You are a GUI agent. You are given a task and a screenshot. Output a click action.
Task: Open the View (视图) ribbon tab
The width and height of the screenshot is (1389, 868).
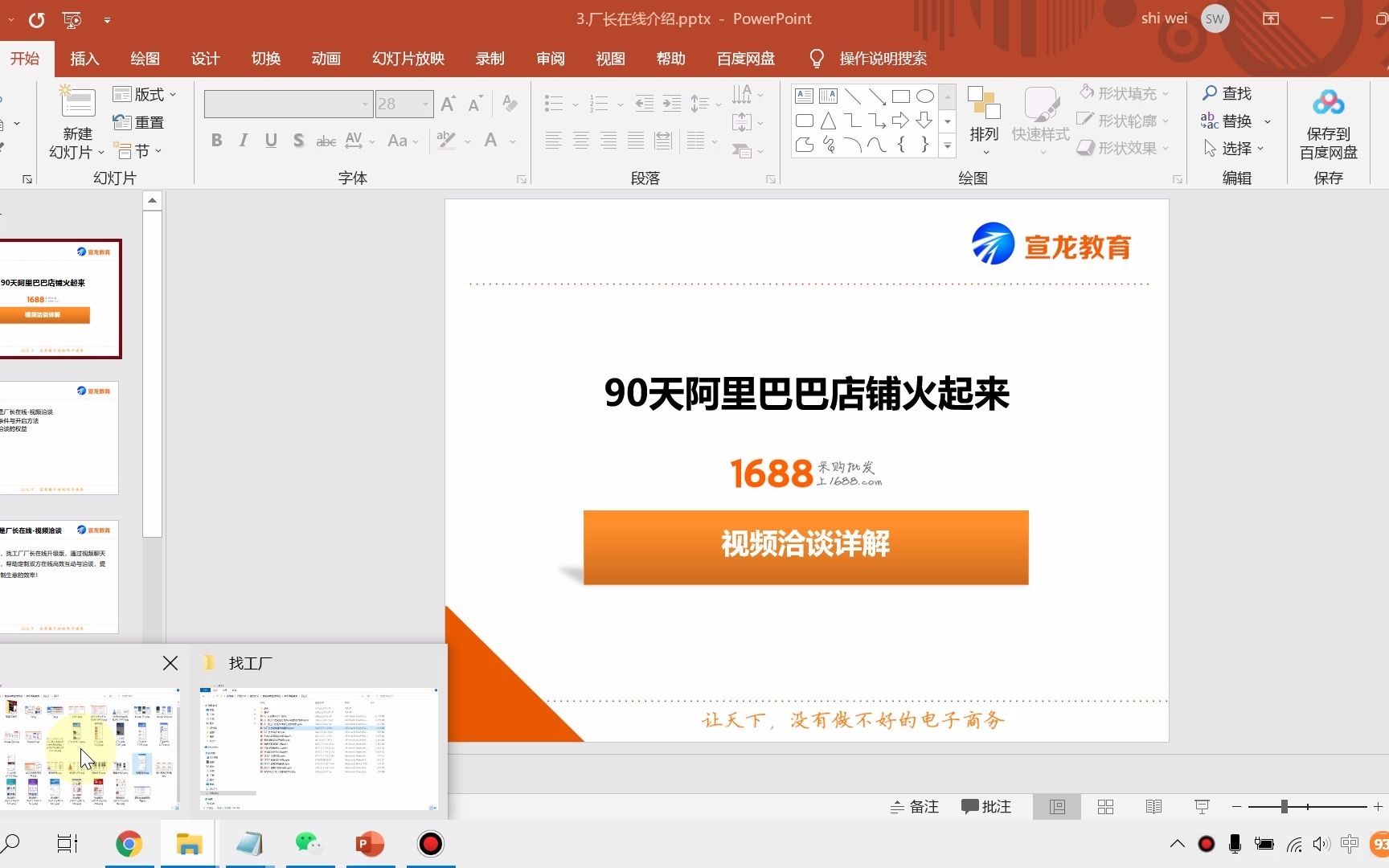tap(610, 58)
